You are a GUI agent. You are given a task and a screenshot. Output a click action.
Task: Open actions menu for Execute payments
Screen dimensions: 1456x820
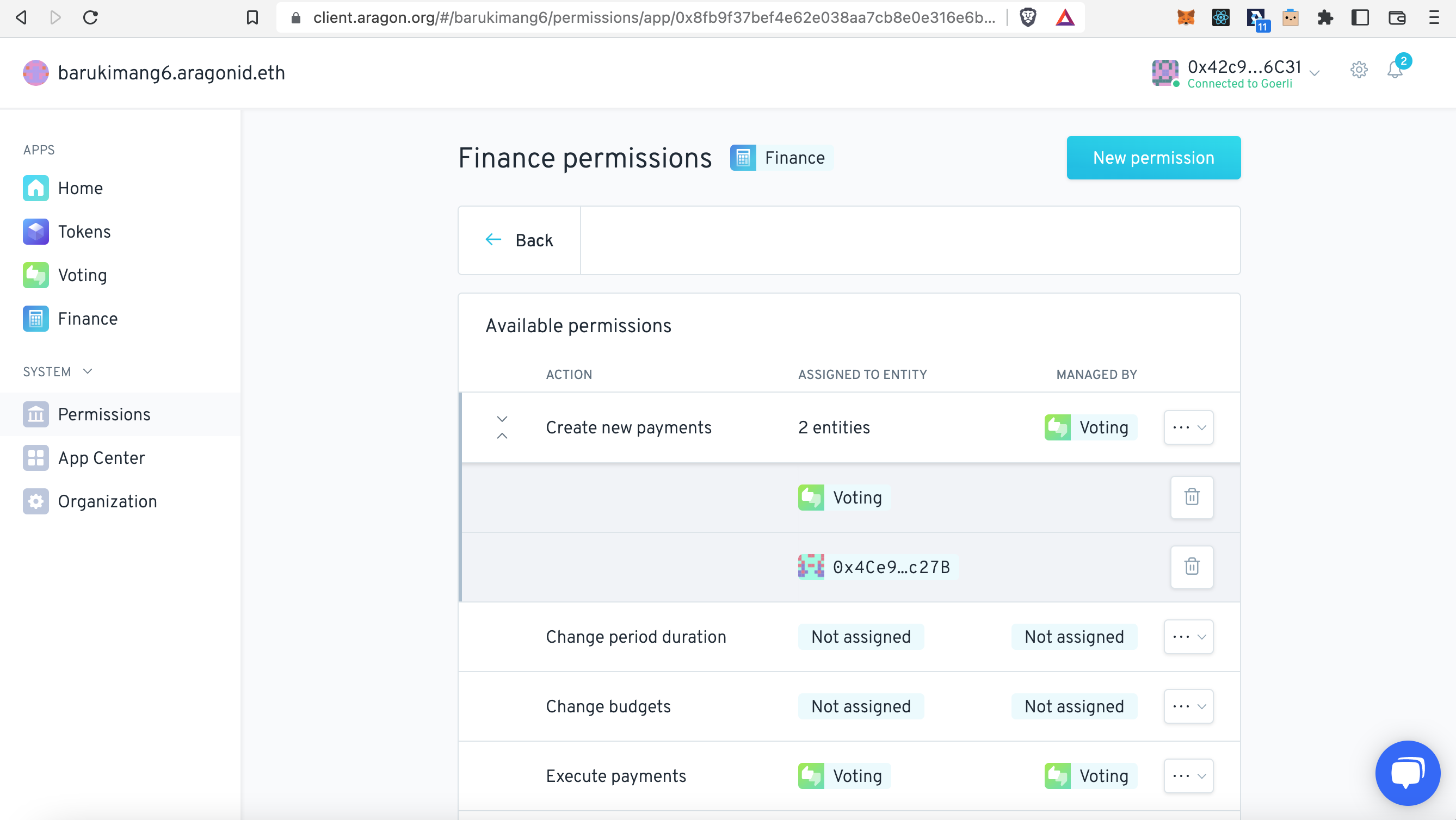(1188, 776)
